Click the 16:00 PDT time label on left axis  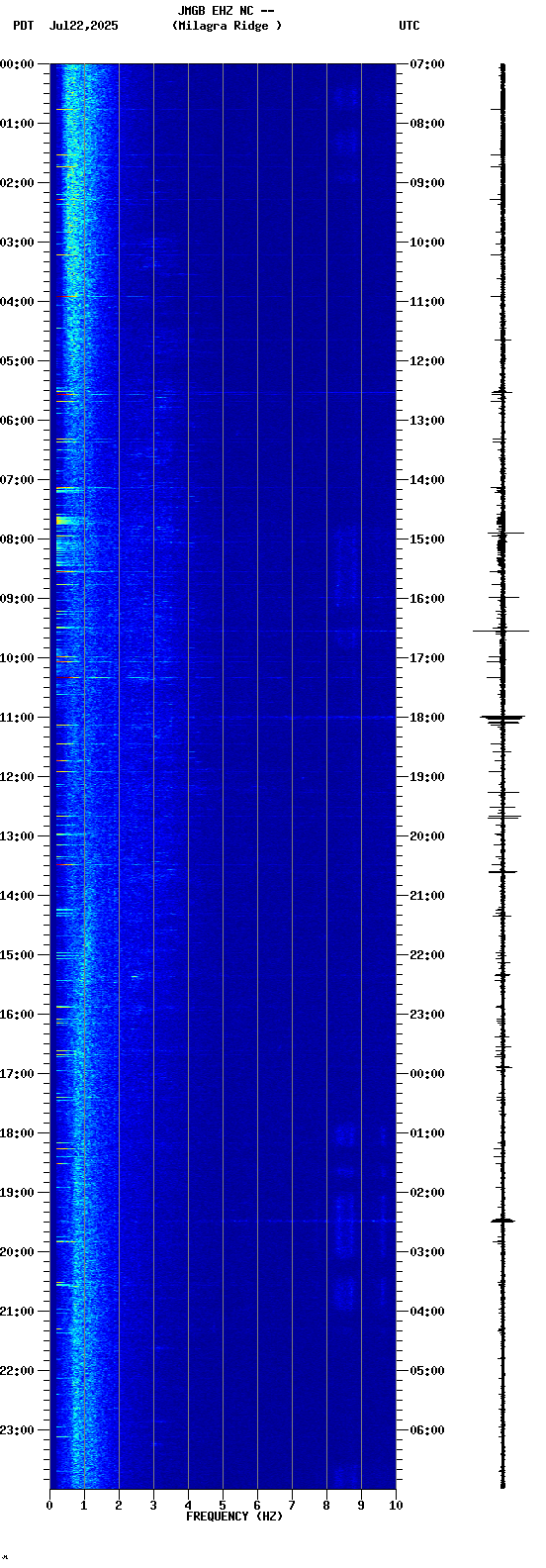click(x=17, y=1015)
